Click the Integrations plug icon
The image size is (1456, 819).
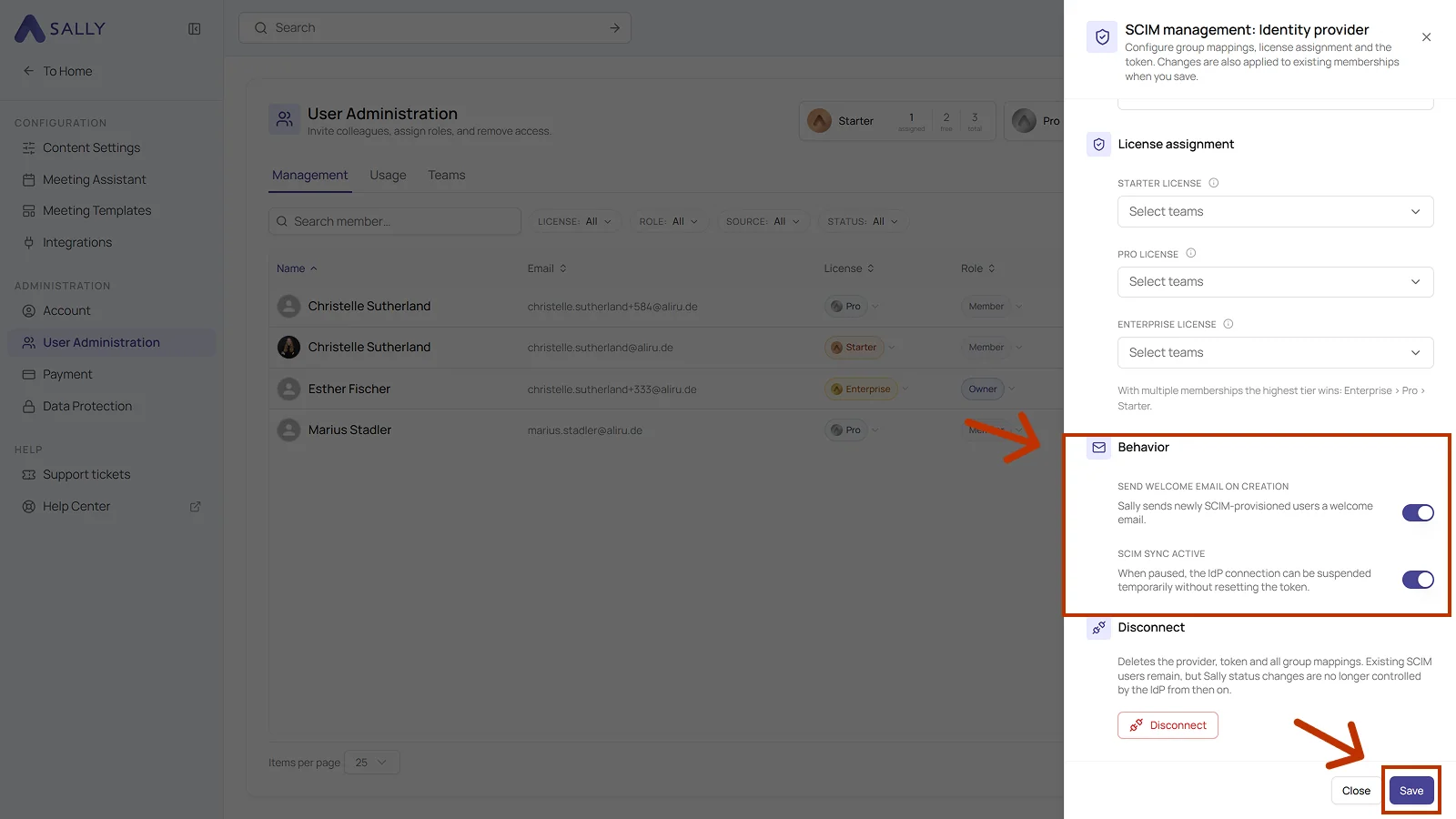point(28,242)
